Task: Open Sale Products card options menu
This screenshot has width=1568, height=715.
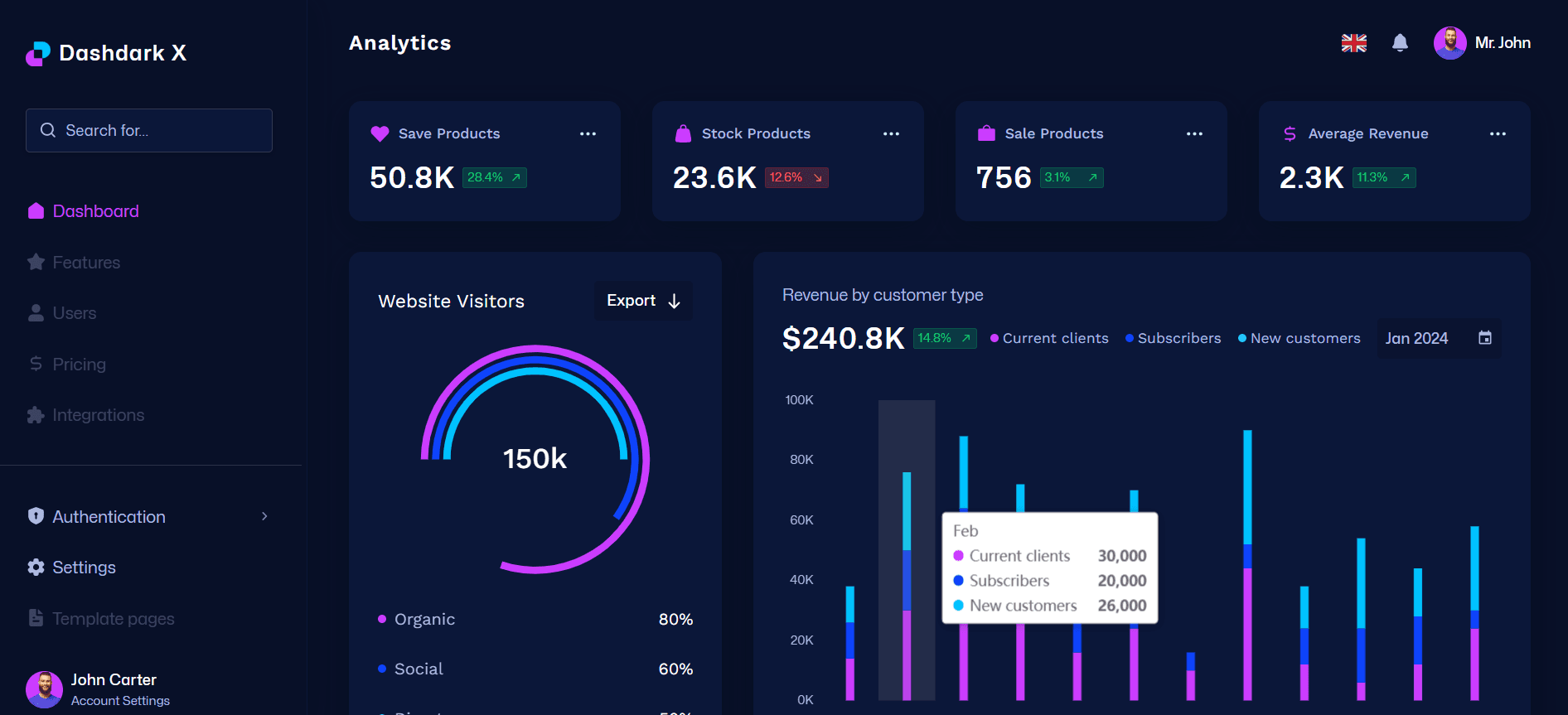Action: click(x=1194, y=133)
